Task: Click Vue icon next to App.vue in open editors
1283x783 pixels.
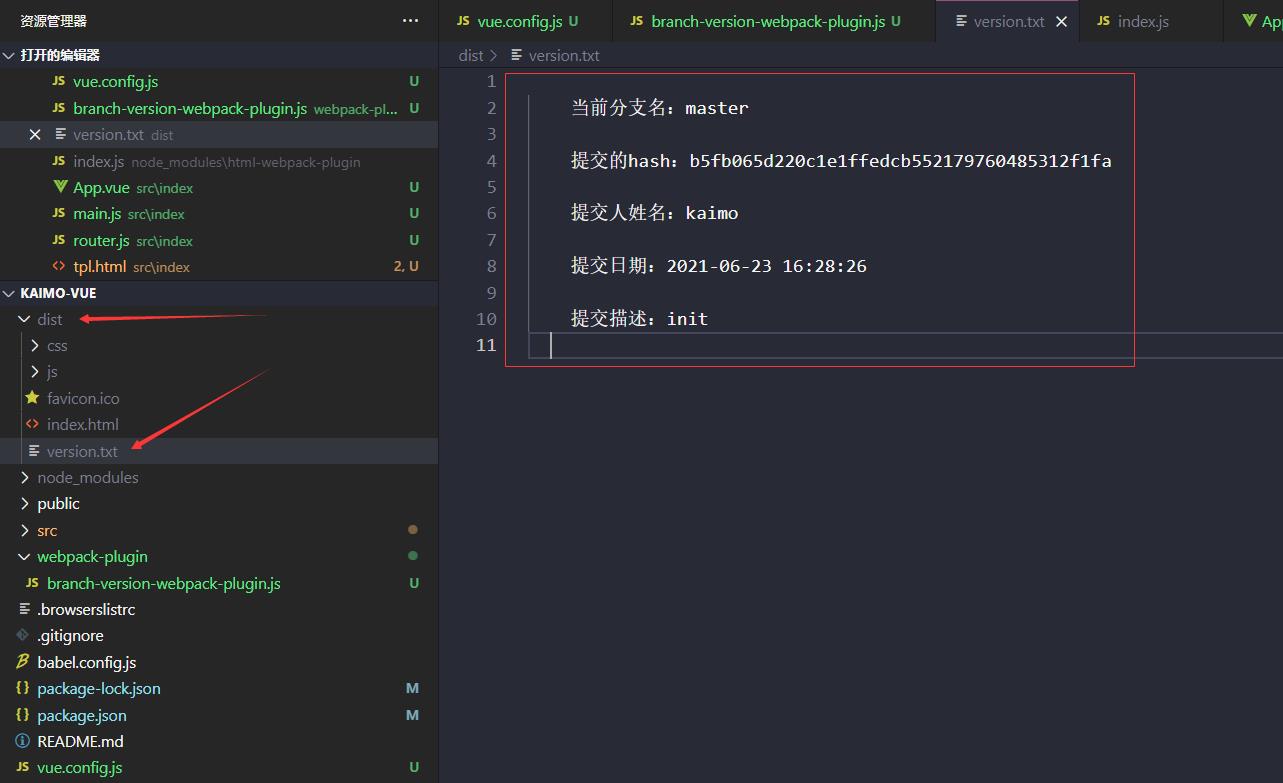Action: [58, 187]
